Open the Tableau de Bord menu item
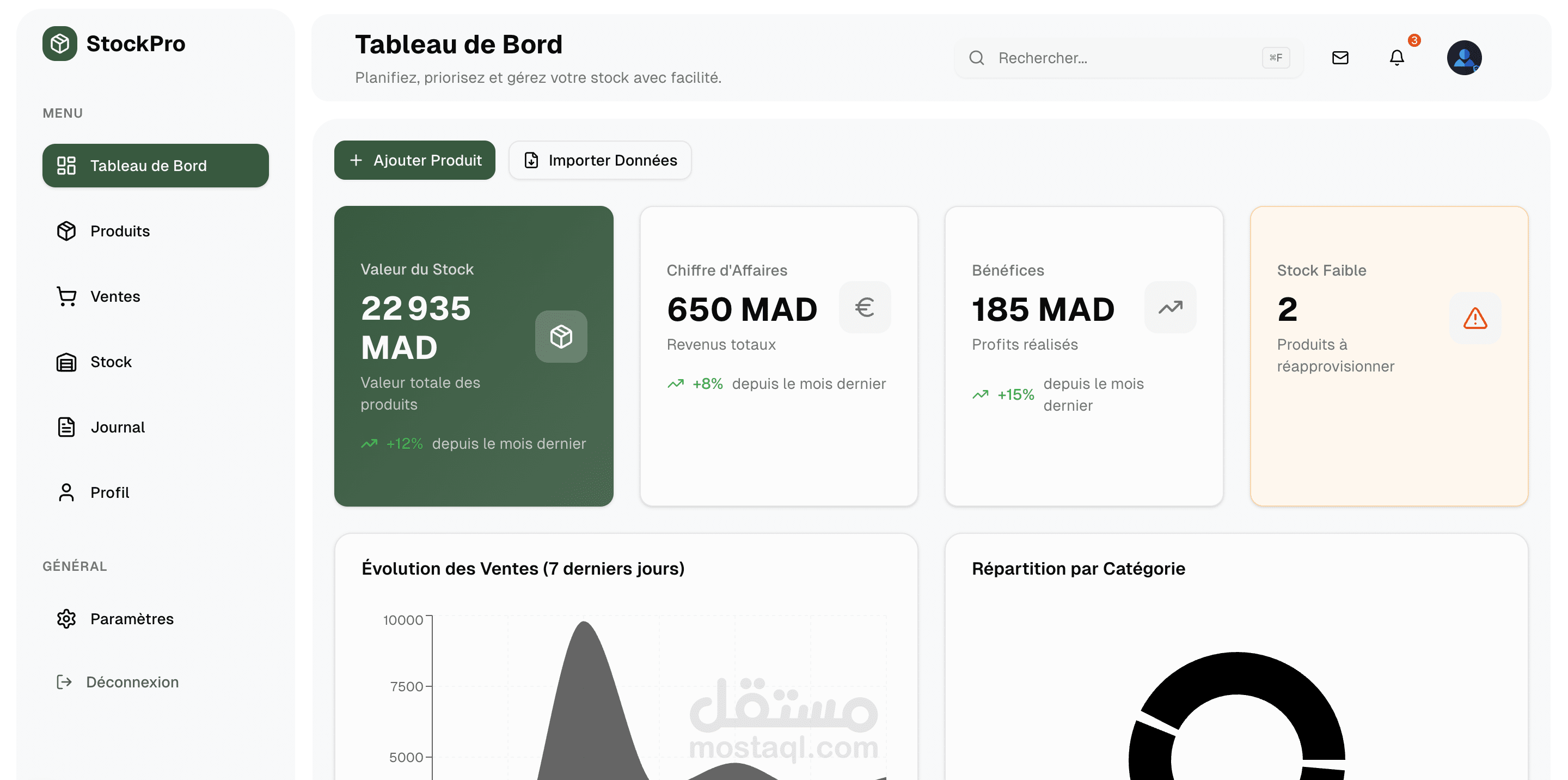This screenshot has height=780, width=1568. pos(155,166)
